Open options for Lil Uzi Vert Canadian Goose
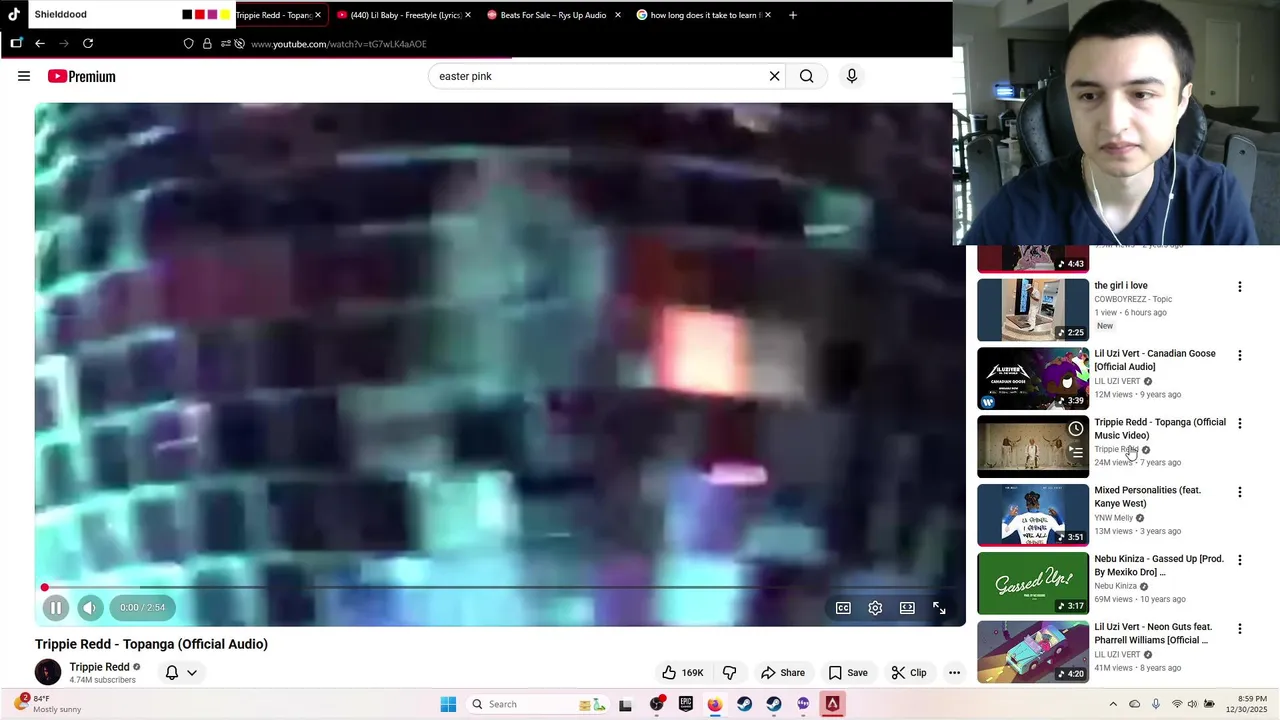The image size is (1280, 720). click(1240, 355)
